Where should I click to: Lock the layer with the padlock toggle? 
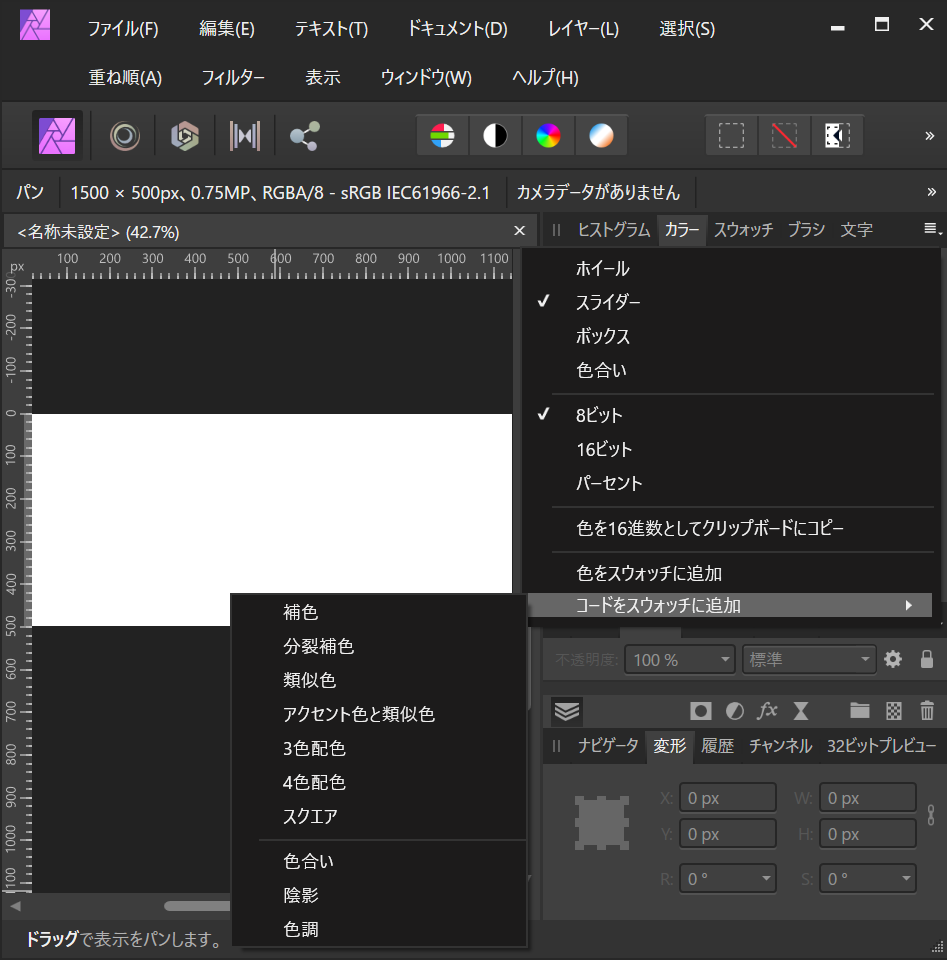pyautogui.click(x=926, y=659)
